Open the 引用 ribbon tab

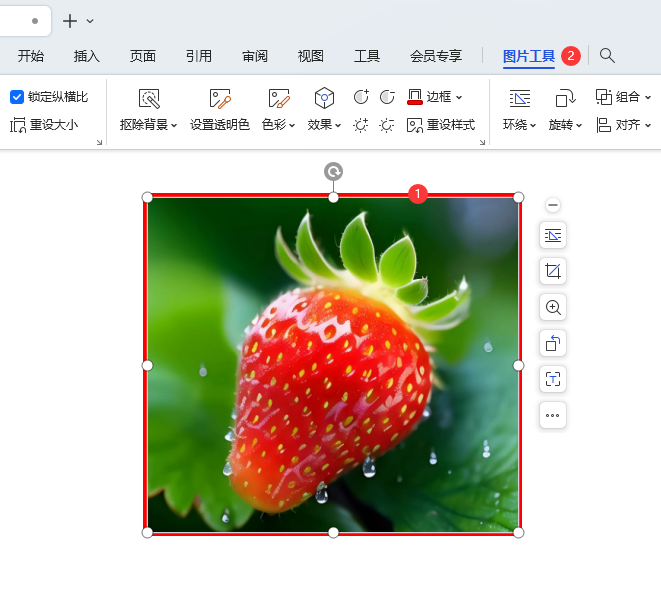coord(199,56)
